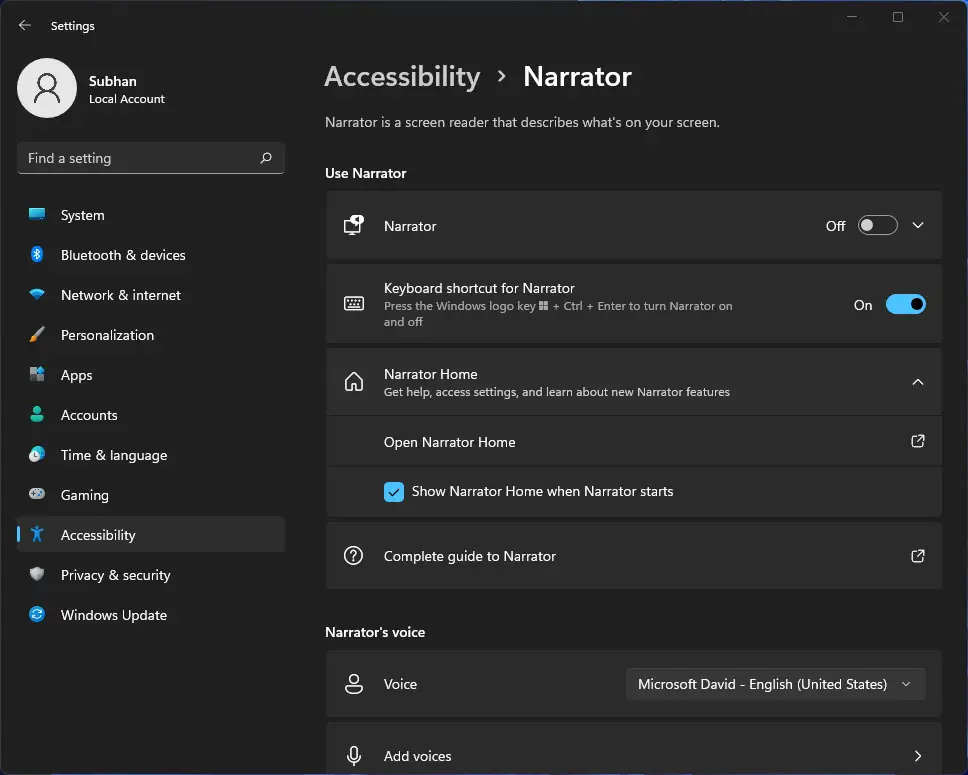Click the keyboard icon for shortcut setting
968x775 pixels.
pos(354,304)
